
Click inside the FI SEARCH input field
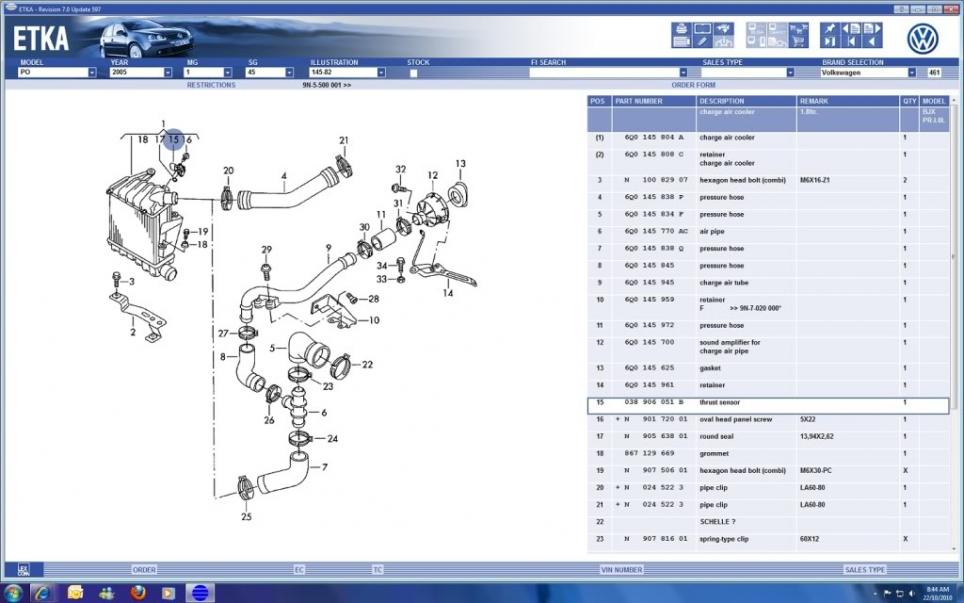coord(604,73)
